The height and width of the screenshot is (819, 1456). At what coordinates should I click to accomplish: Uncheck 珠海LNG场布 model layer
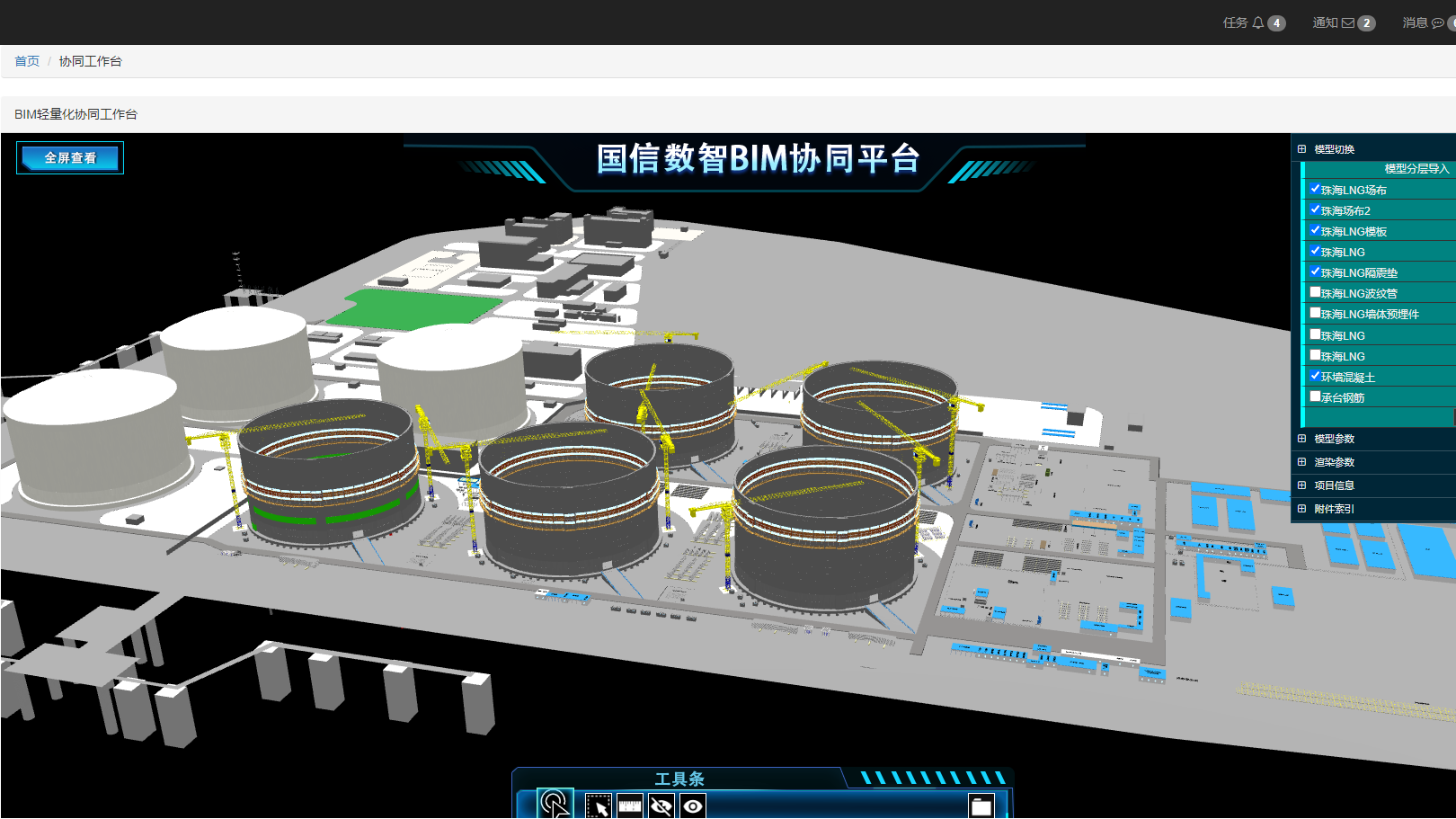[1315, 189]
